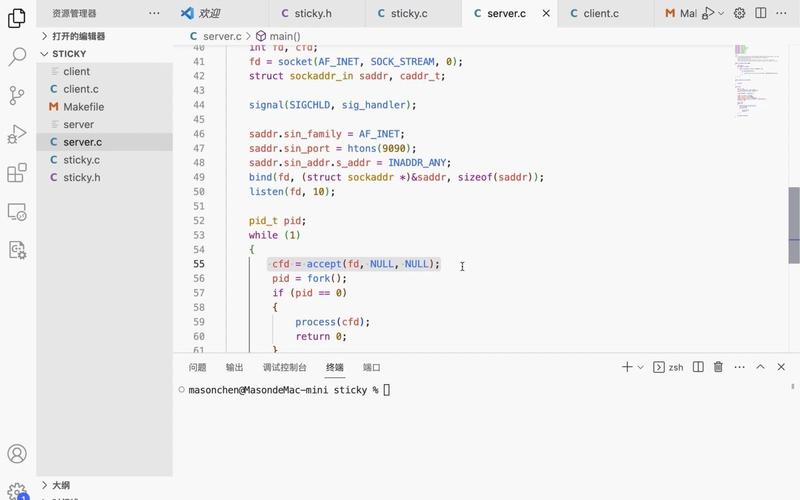Open the 调试控制台 debug console tab
Viewport: 800px width, 500px height.
284,367
